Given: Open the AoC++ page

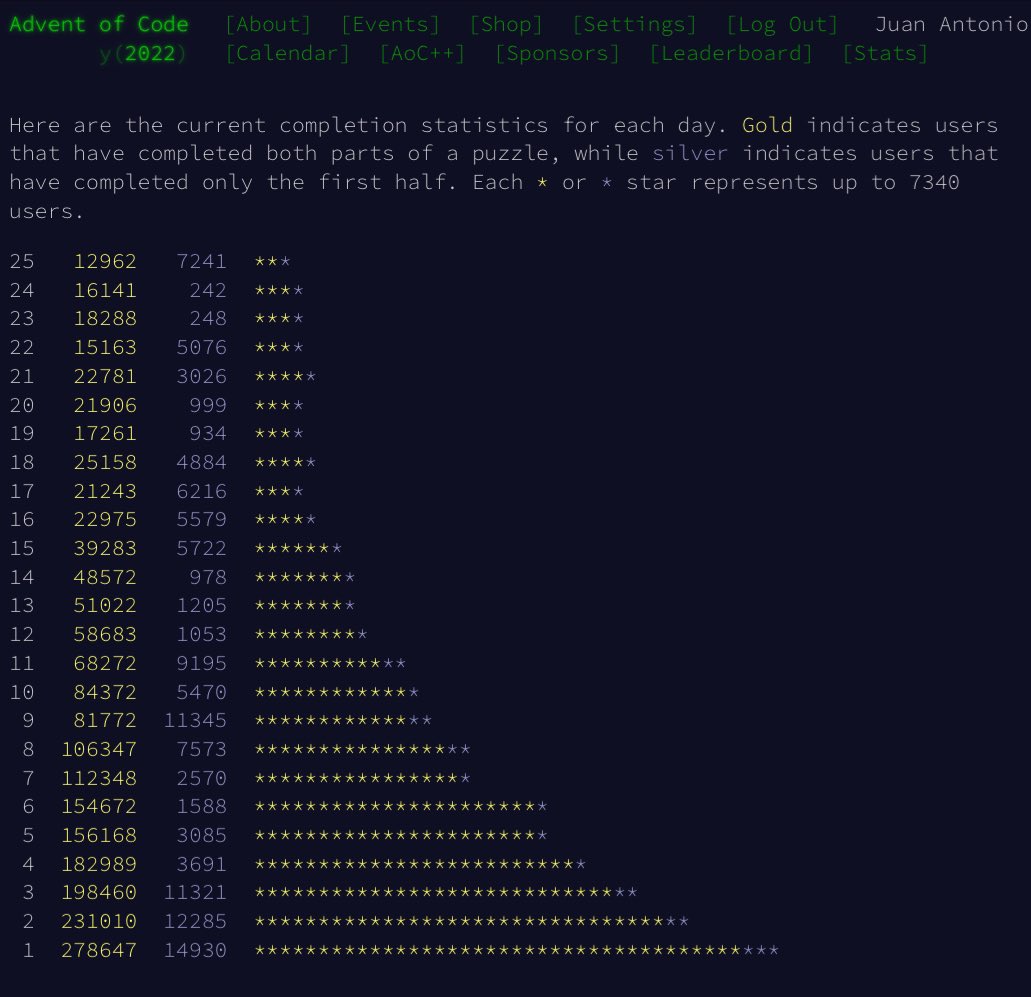Looking at the screenshot, I should (423, 53).
